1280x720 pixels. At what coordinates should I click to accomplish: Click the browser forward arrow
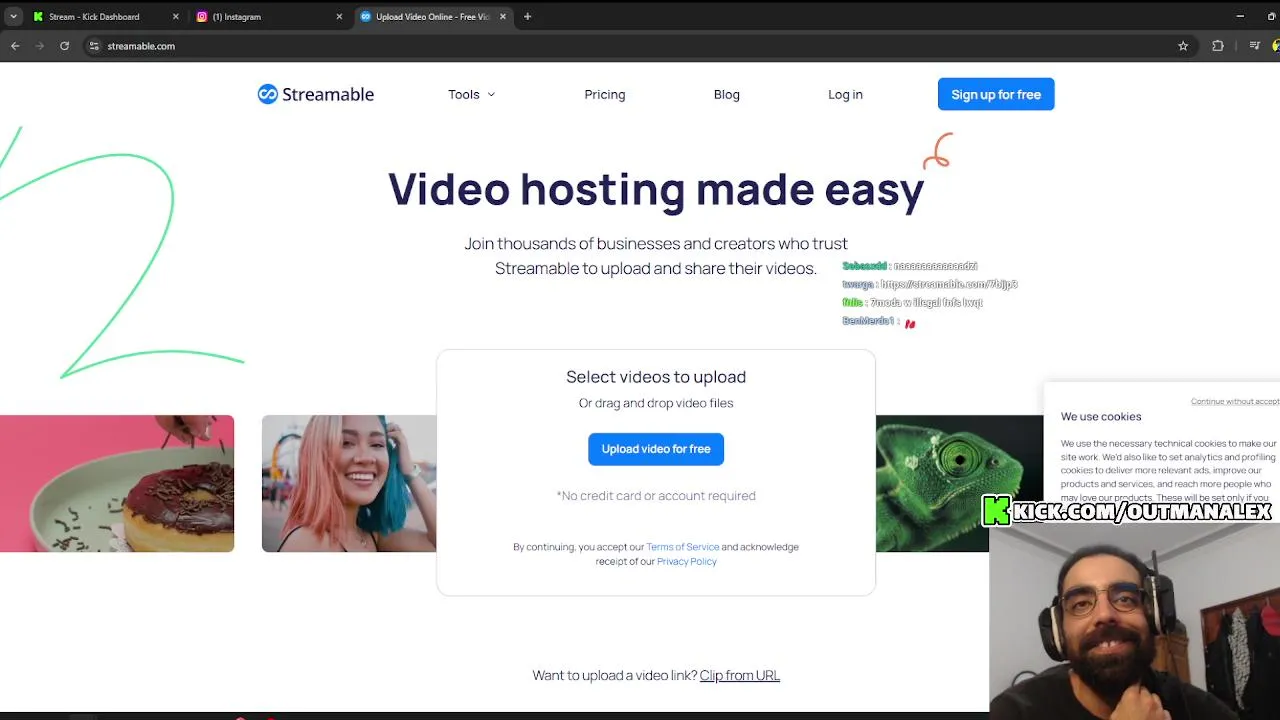(40, 46)
